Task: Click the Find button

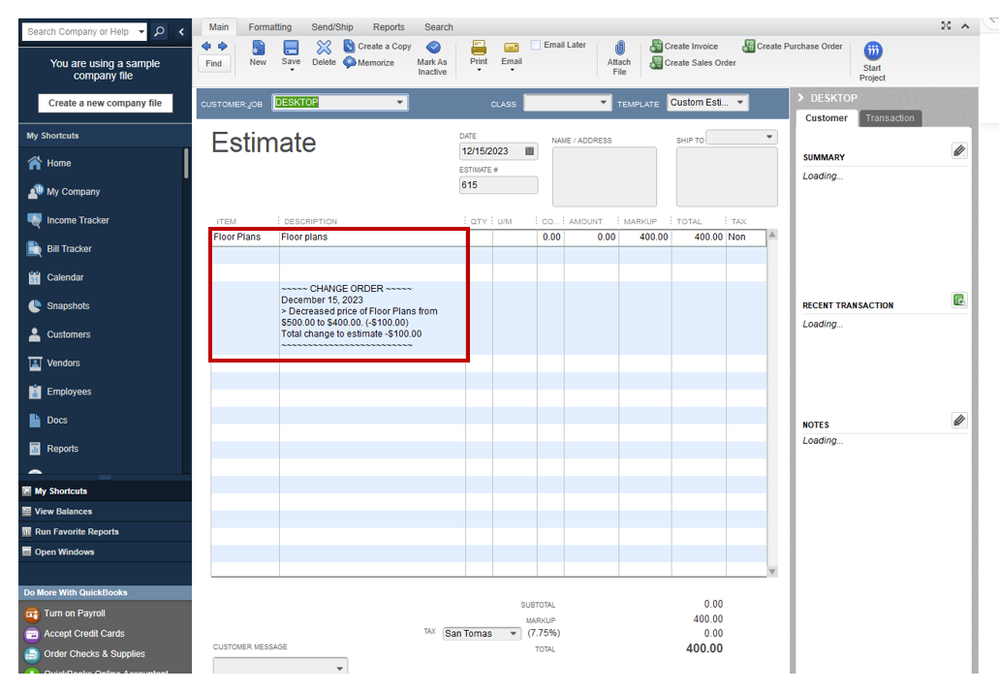Action: pos(214,64)
